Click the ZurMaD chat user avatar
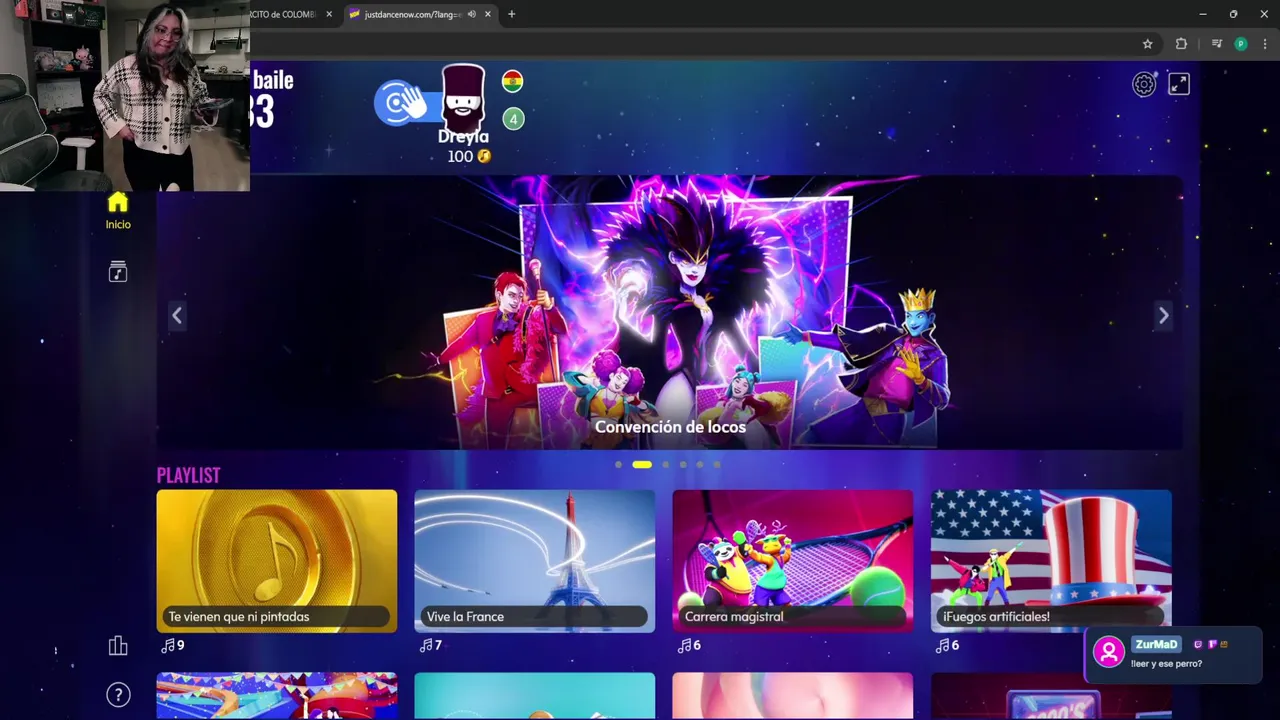 point(1108,652)
